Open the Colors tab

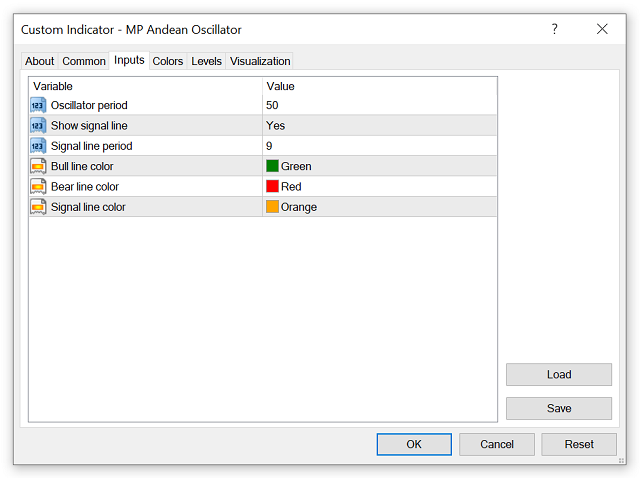tap(168, 61)
